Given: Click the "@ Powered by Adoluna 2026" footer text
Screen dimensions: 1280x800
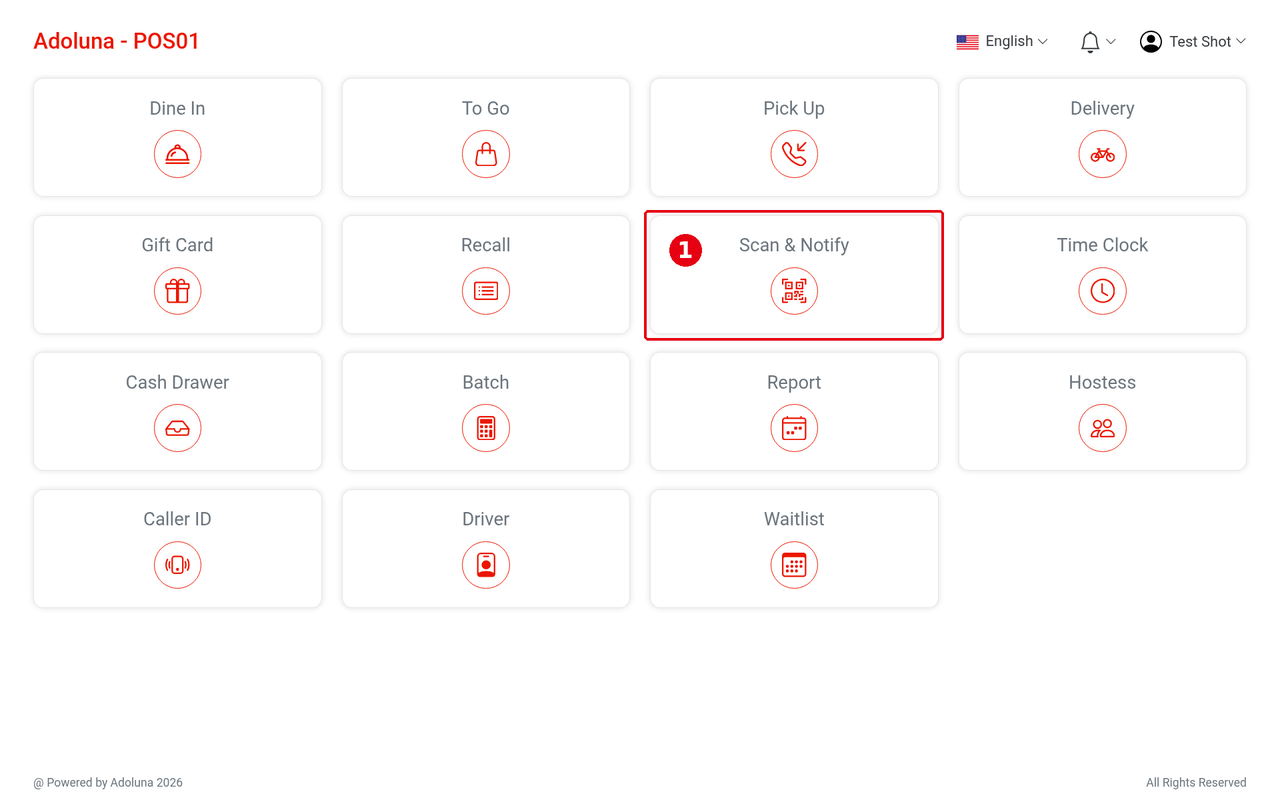Looking at the screenshot, I should click(108, 783).
